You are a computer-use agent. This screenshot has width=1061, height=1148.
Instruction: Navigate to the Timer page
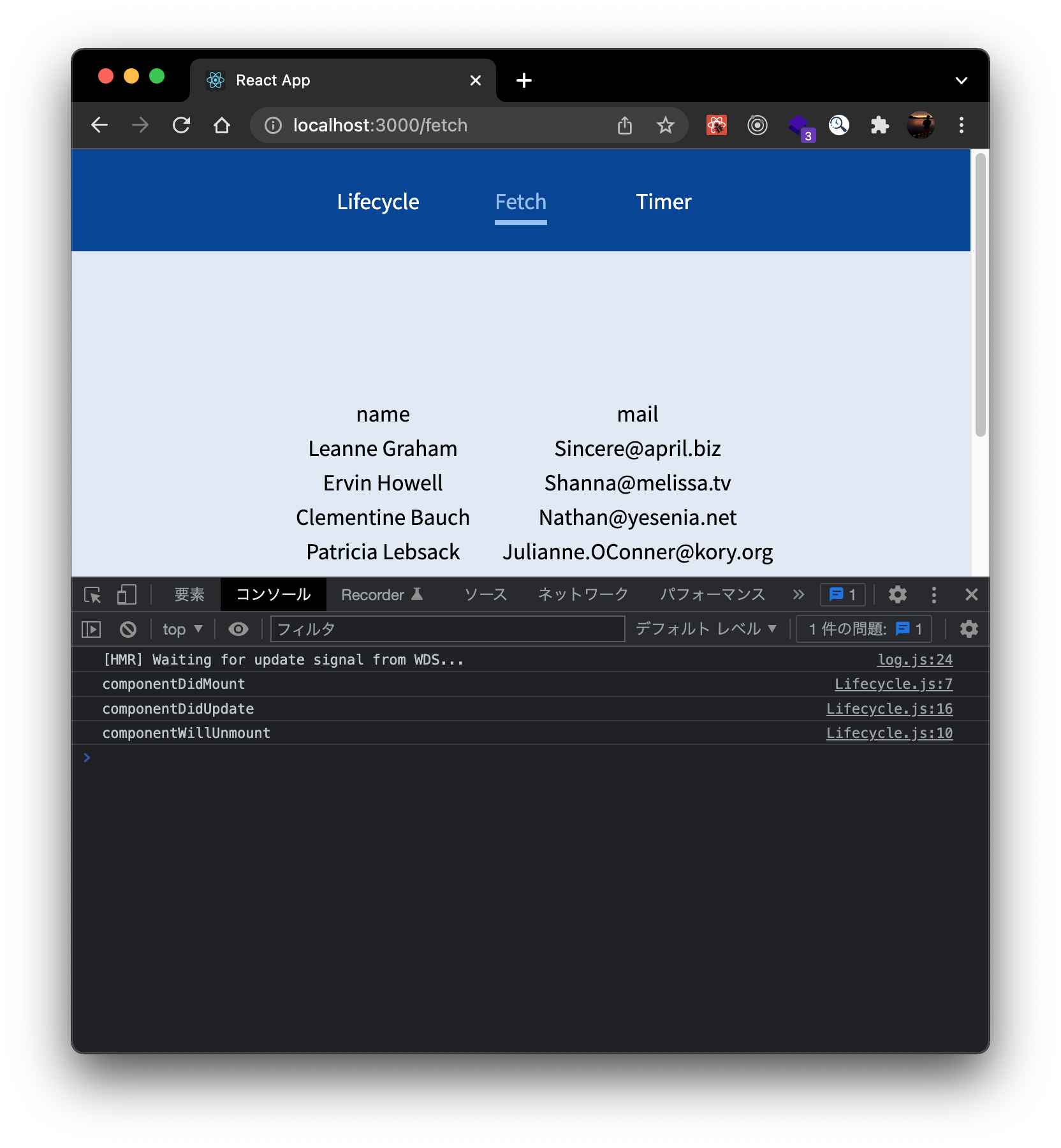pyautogui.click(x=663, y=202)
